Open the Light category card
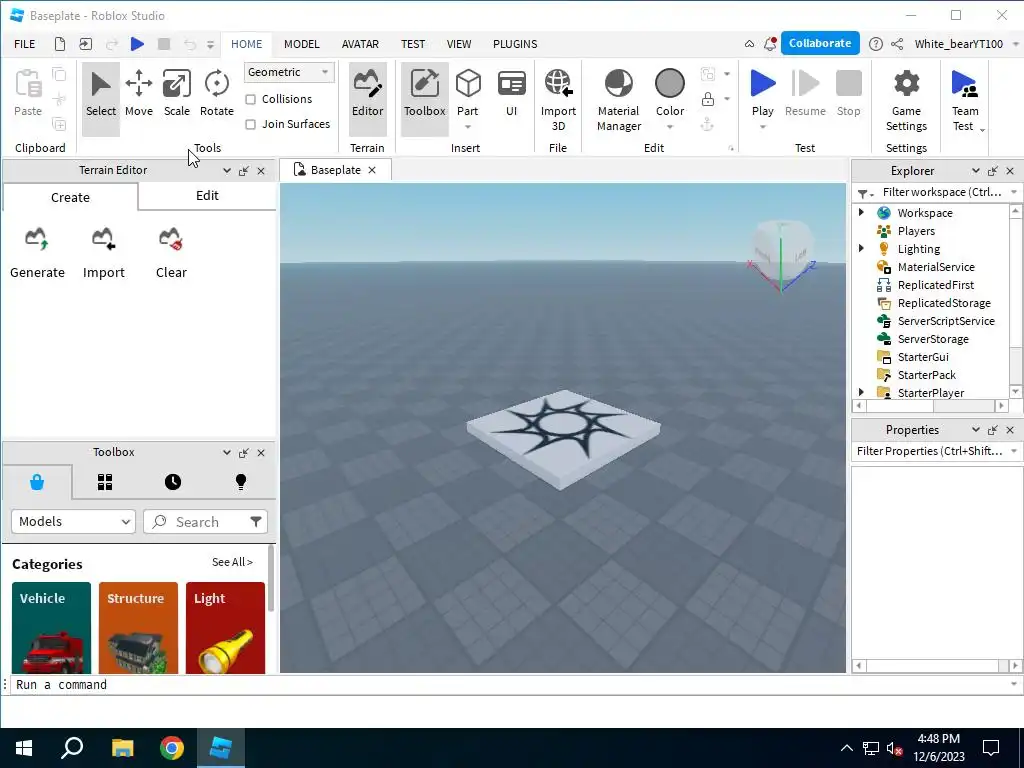 point(225,628)
